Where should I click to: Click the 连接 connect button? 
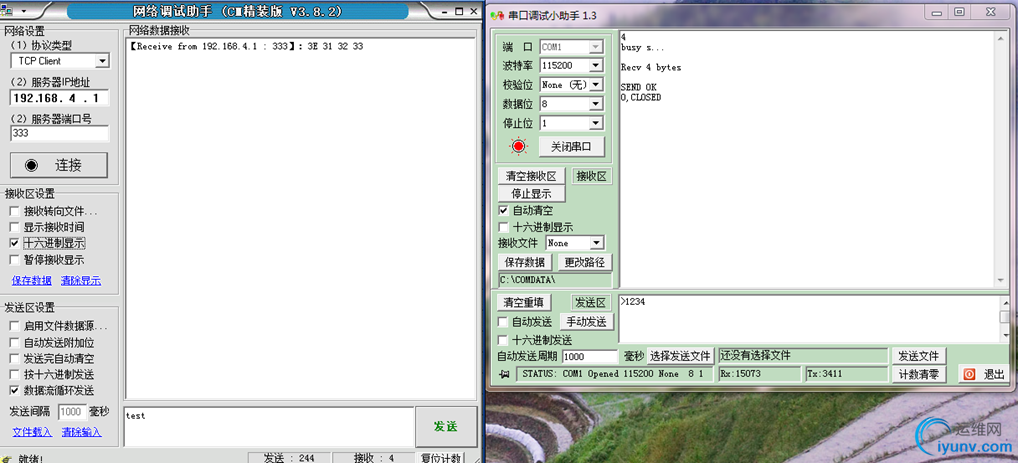[x=58, y=165]
